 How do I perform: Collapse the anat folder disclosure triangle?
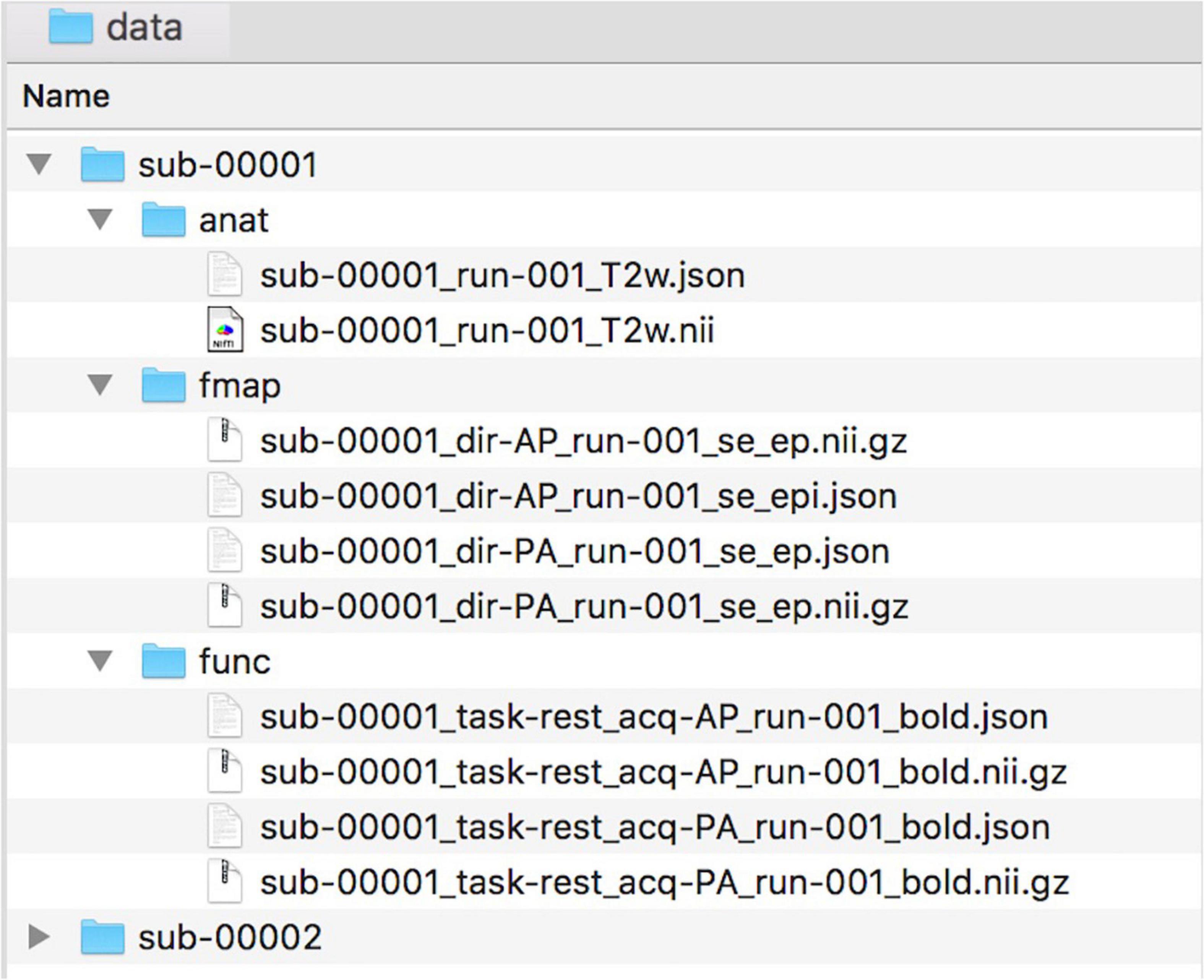click(101, 220)
